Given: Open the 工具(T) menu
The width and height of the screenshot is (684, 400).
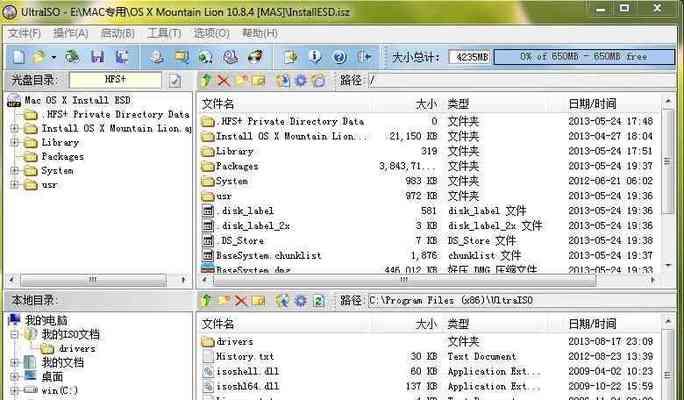Looking at the screenshot, I should [164, 33].
